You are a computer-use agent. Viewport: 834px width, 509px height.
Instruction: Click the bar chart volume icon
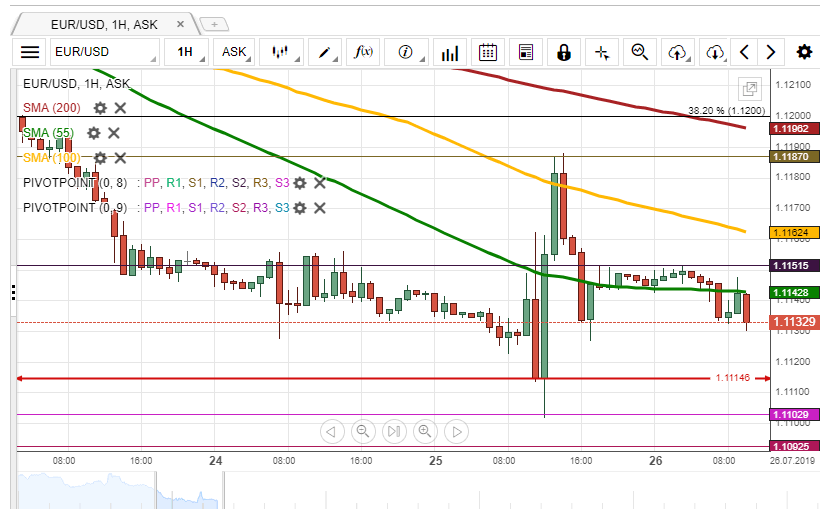(x=450, y=52)
